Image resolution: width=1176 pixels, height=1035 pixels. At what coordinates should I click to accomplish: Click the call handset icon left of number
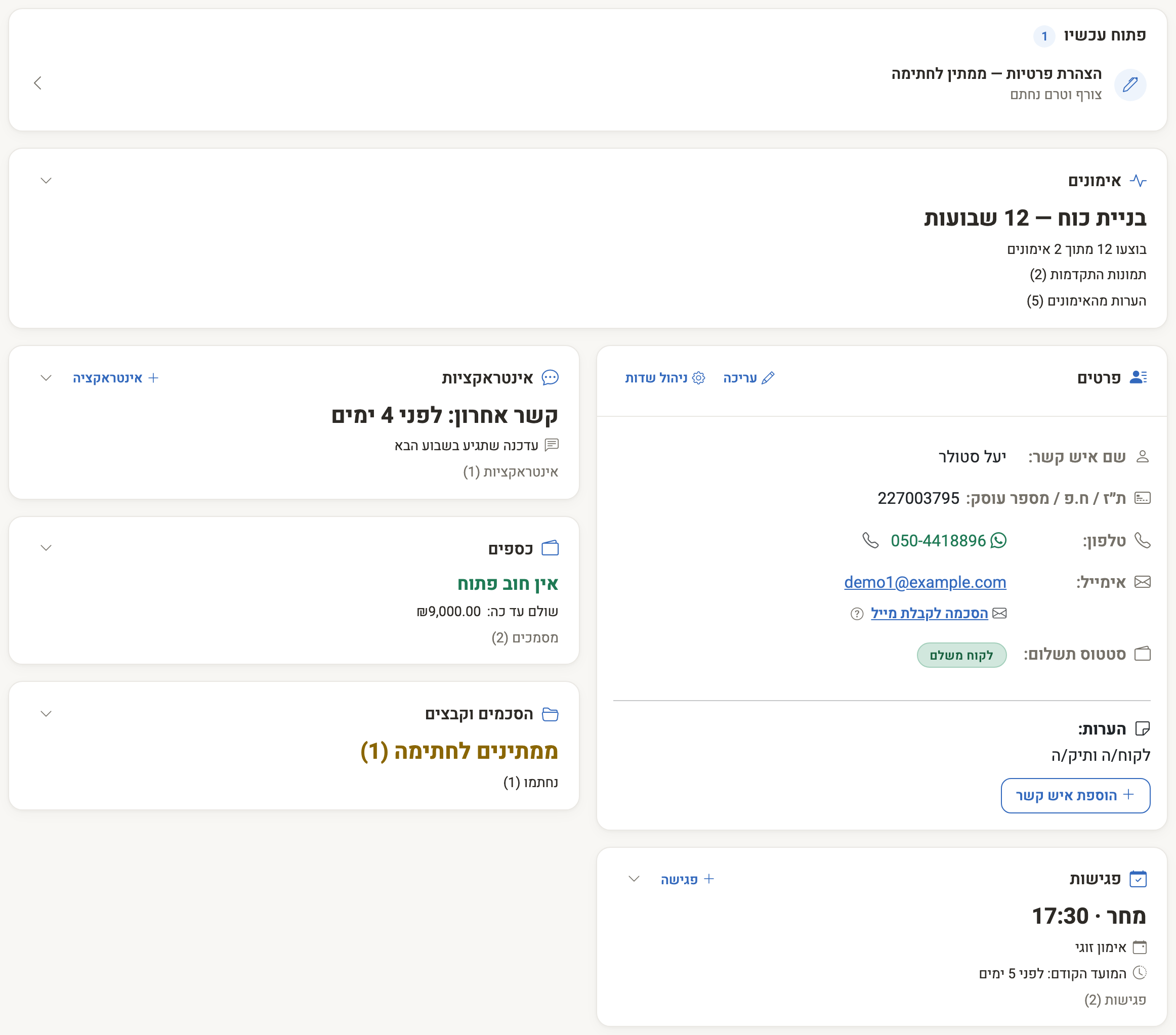pos(870,541)
